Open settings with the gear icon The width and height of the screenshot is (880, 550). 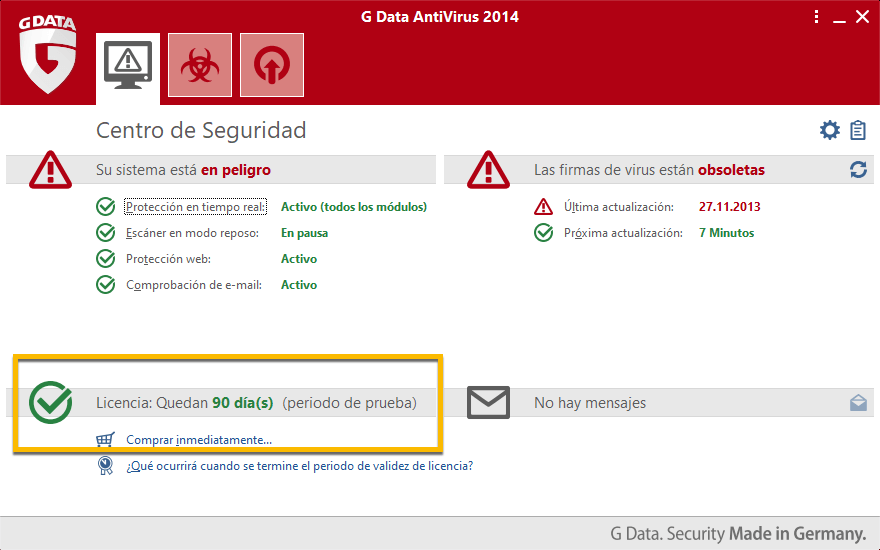click(829, 130)
